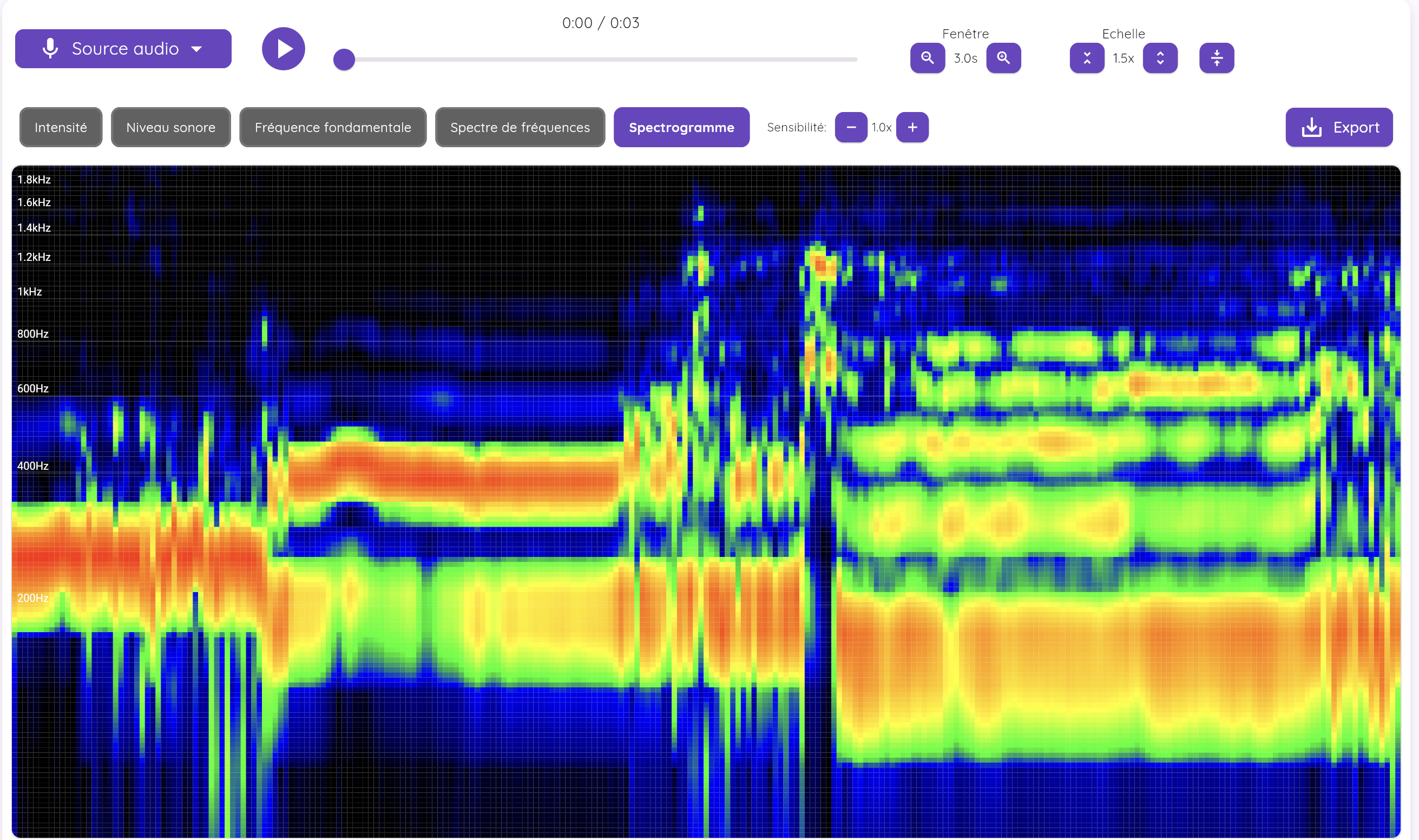Click the 400Hz frequency label
The width and height of the screenshot is (1419, 840).
(33, 466)
